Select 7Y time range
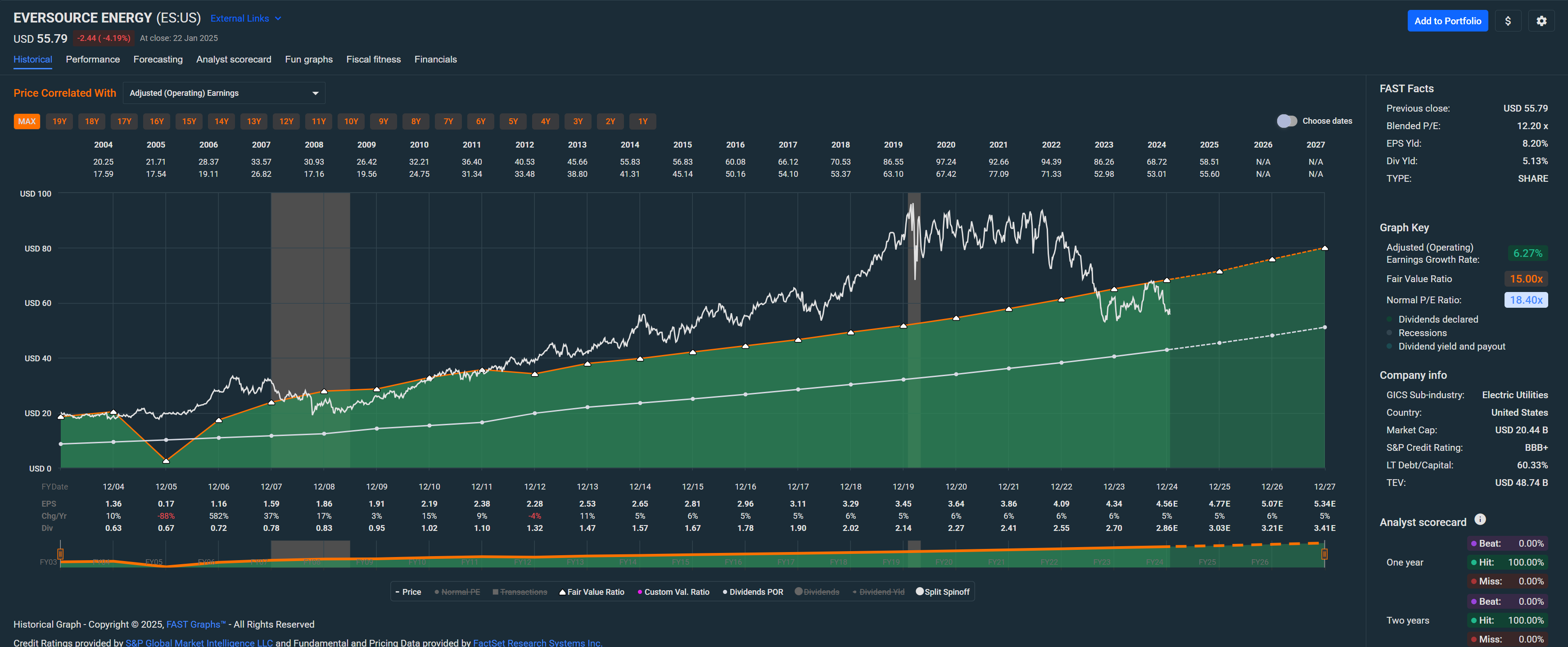1568x647 pixels. [448, 121]
